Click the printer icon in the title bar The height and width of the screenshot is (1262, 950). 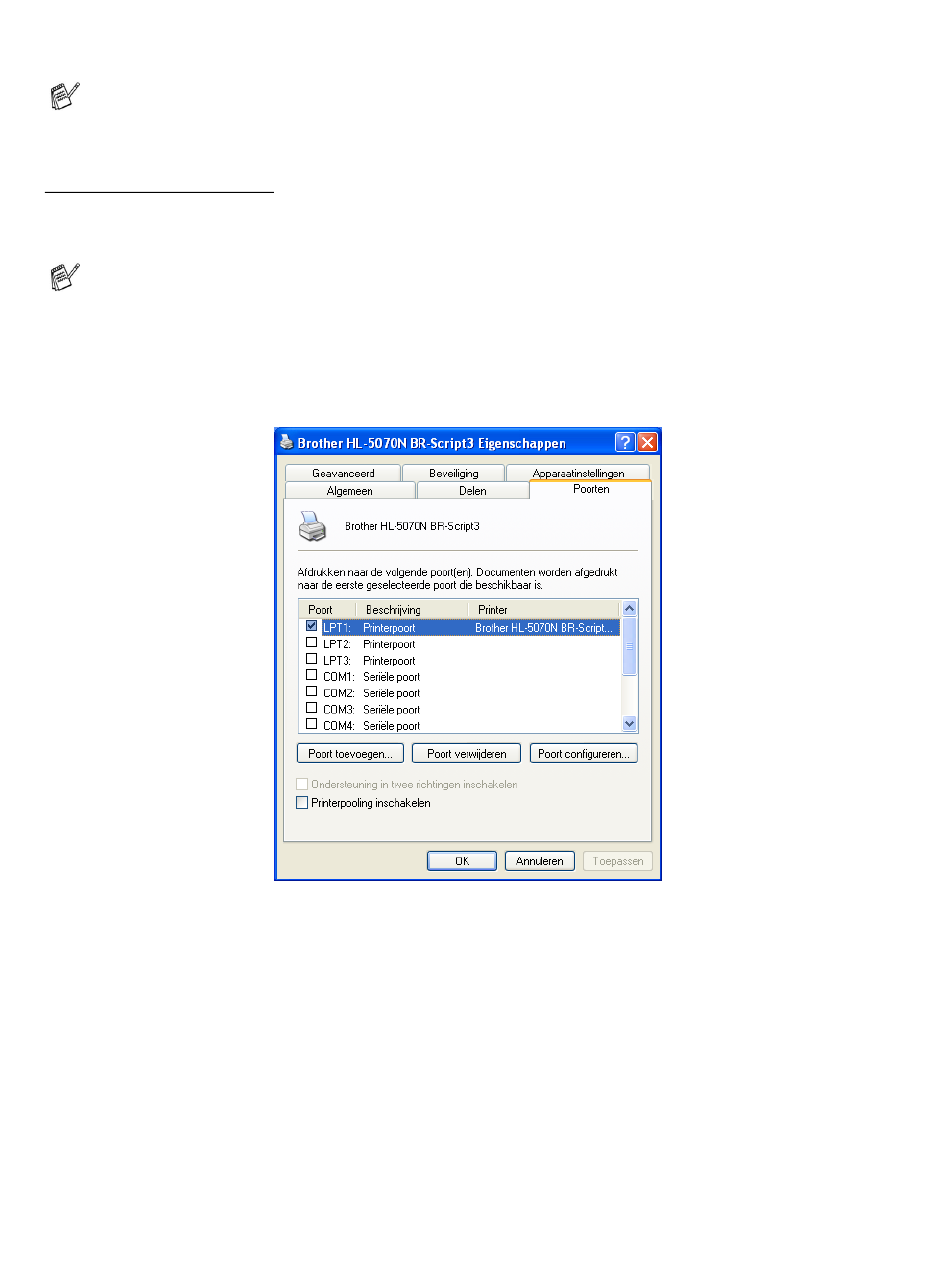287,442
